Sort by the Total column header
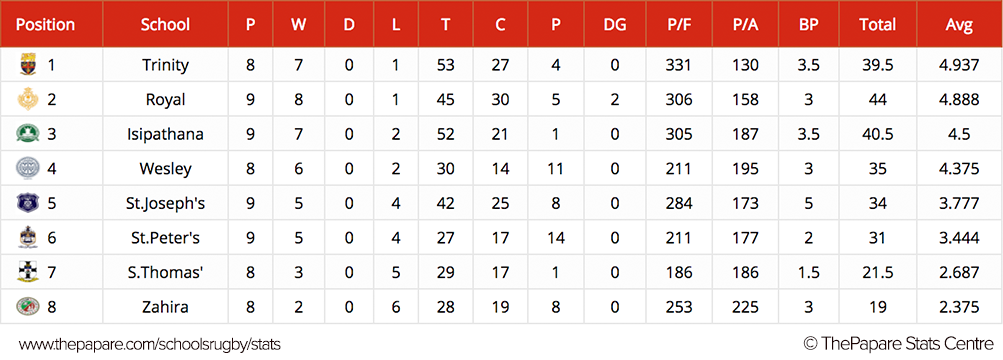1003x360 pixels. pos(878,25)
